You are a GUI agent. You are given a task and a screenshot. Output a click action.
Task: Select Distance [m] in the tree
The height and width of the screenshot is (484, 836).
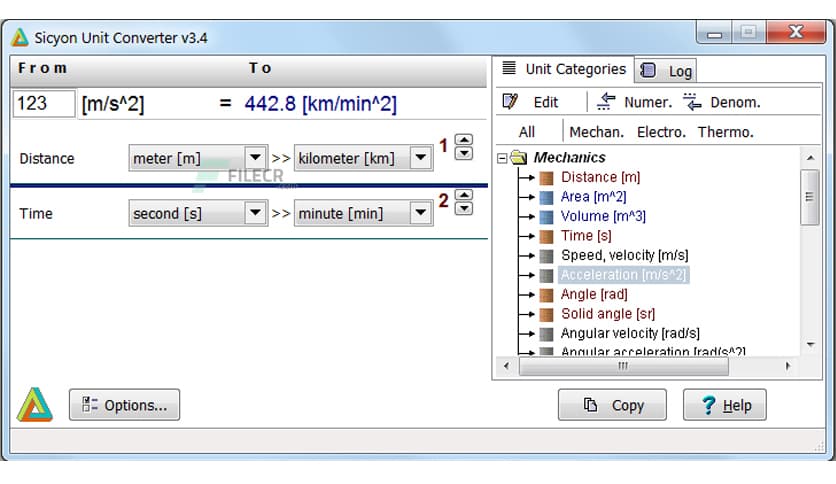coord(600,177)
